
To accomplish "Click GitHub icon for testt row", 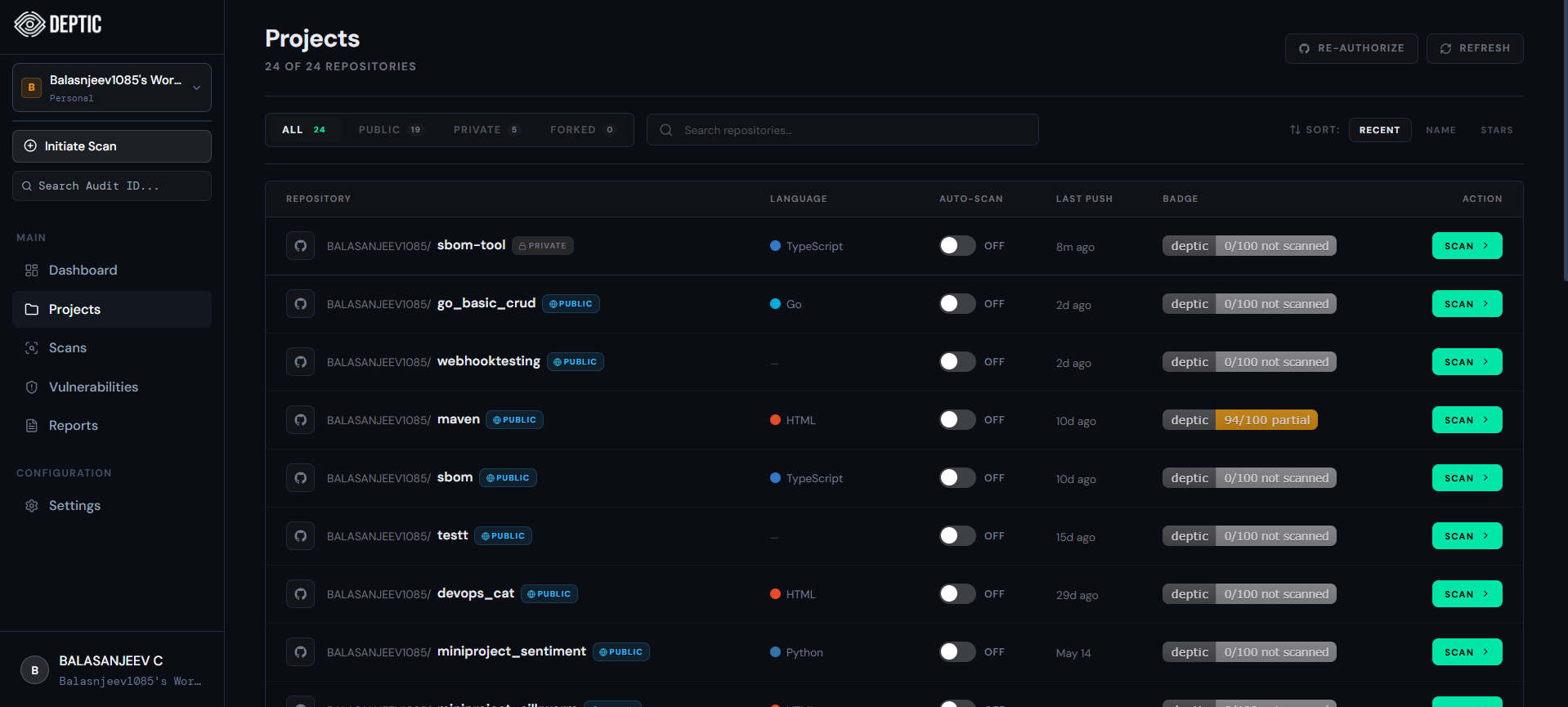I will tap(301, 536).
